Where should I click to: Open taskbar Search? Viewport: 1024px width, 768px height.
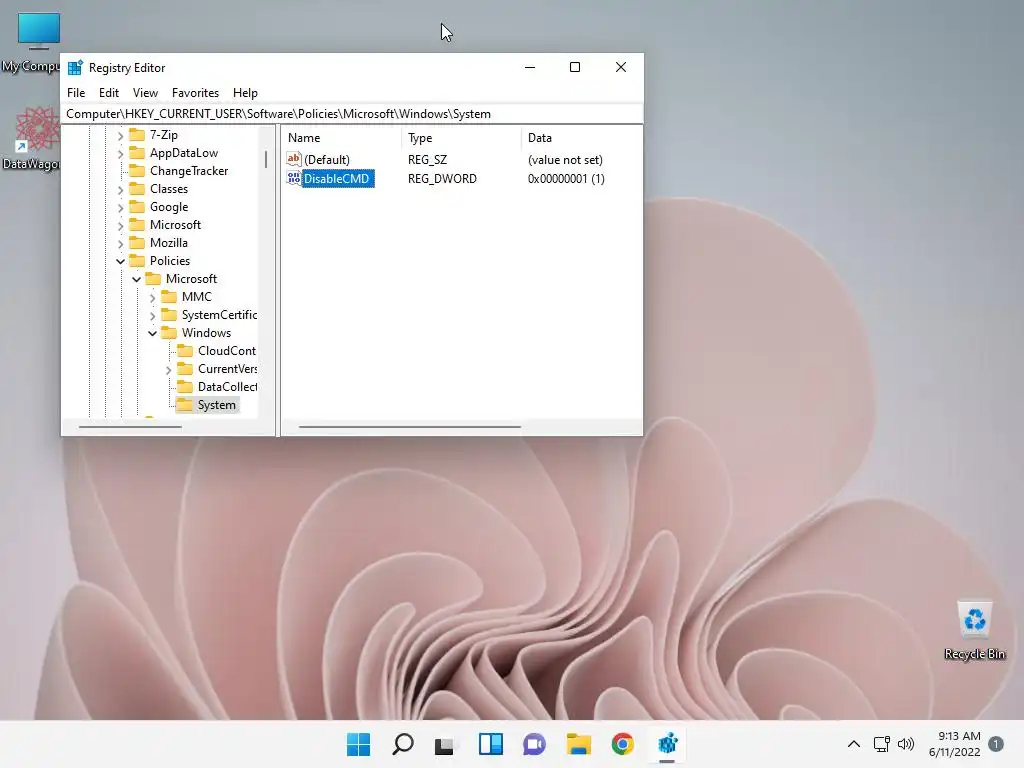point(403,744)
